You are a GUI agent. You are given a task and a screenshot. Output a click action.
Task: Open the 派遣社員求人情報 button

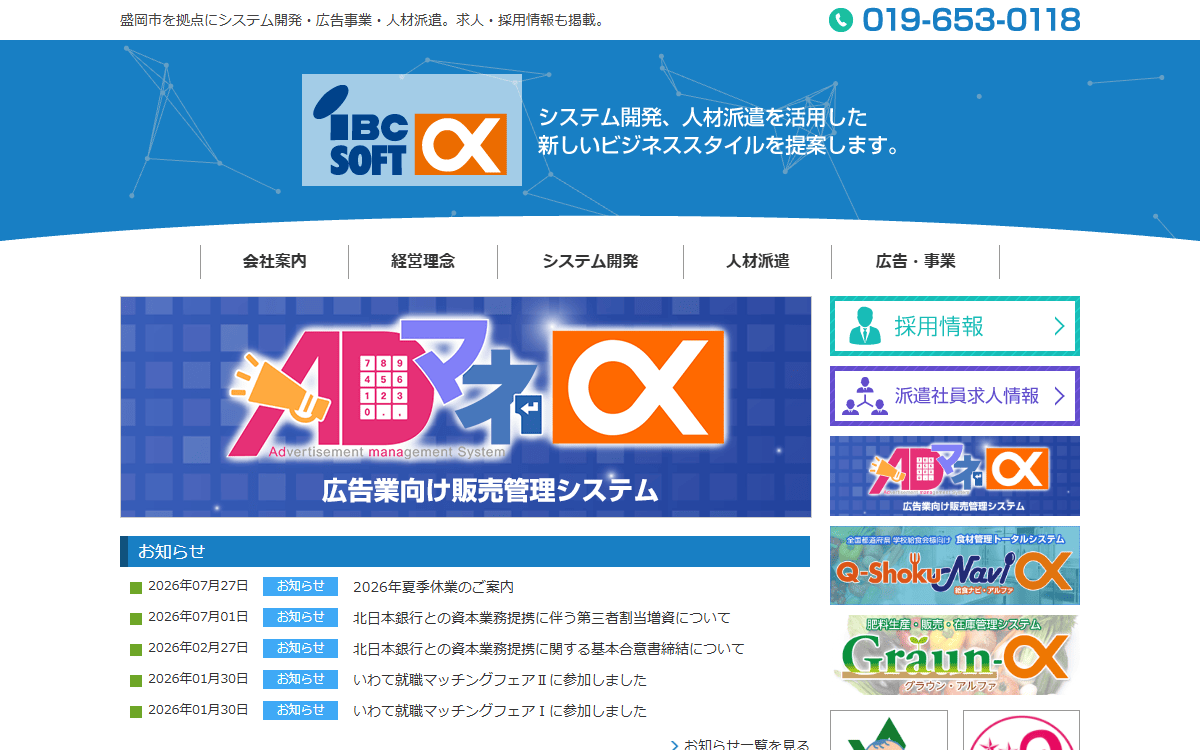click(955, 396)
